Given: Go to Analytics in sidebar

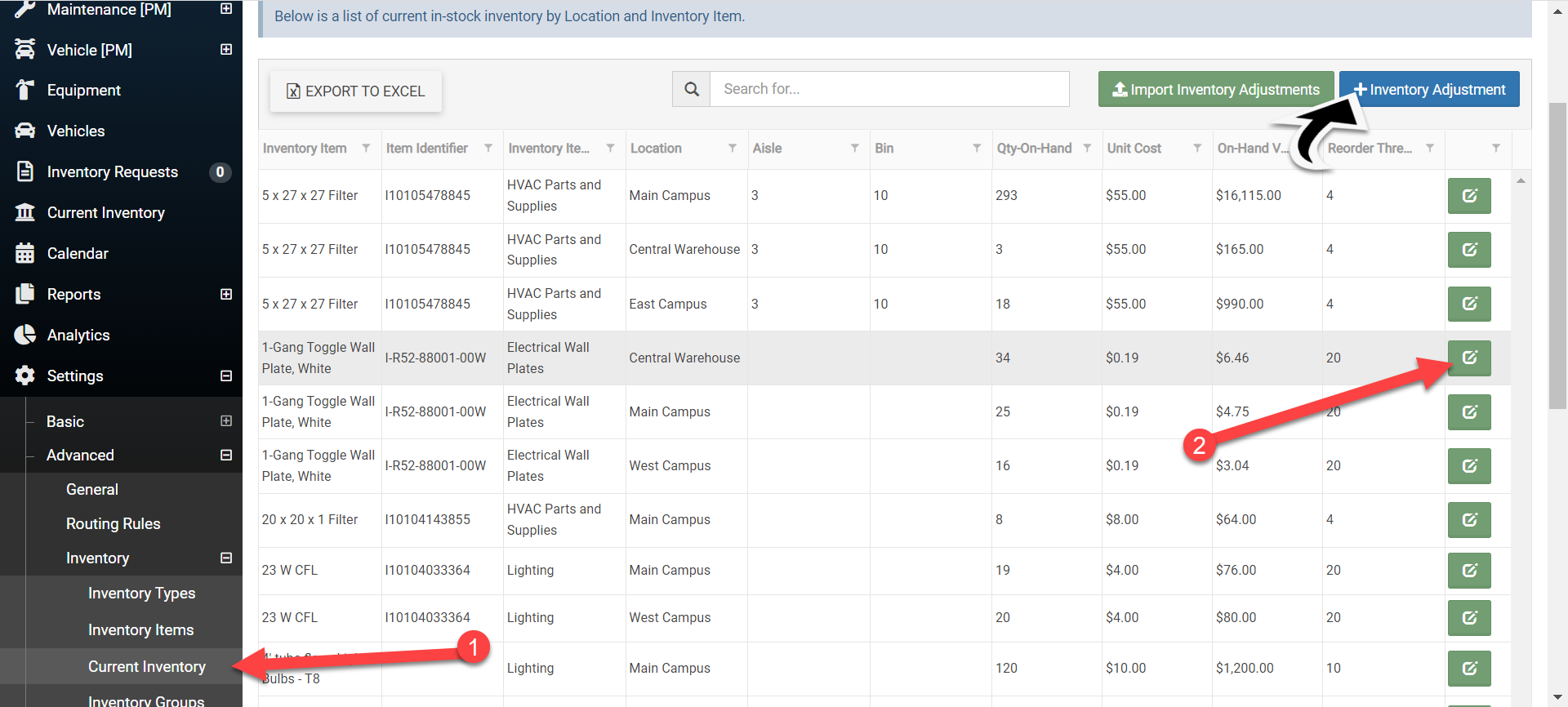Looking at the screenshot, I should coord(78,335).
